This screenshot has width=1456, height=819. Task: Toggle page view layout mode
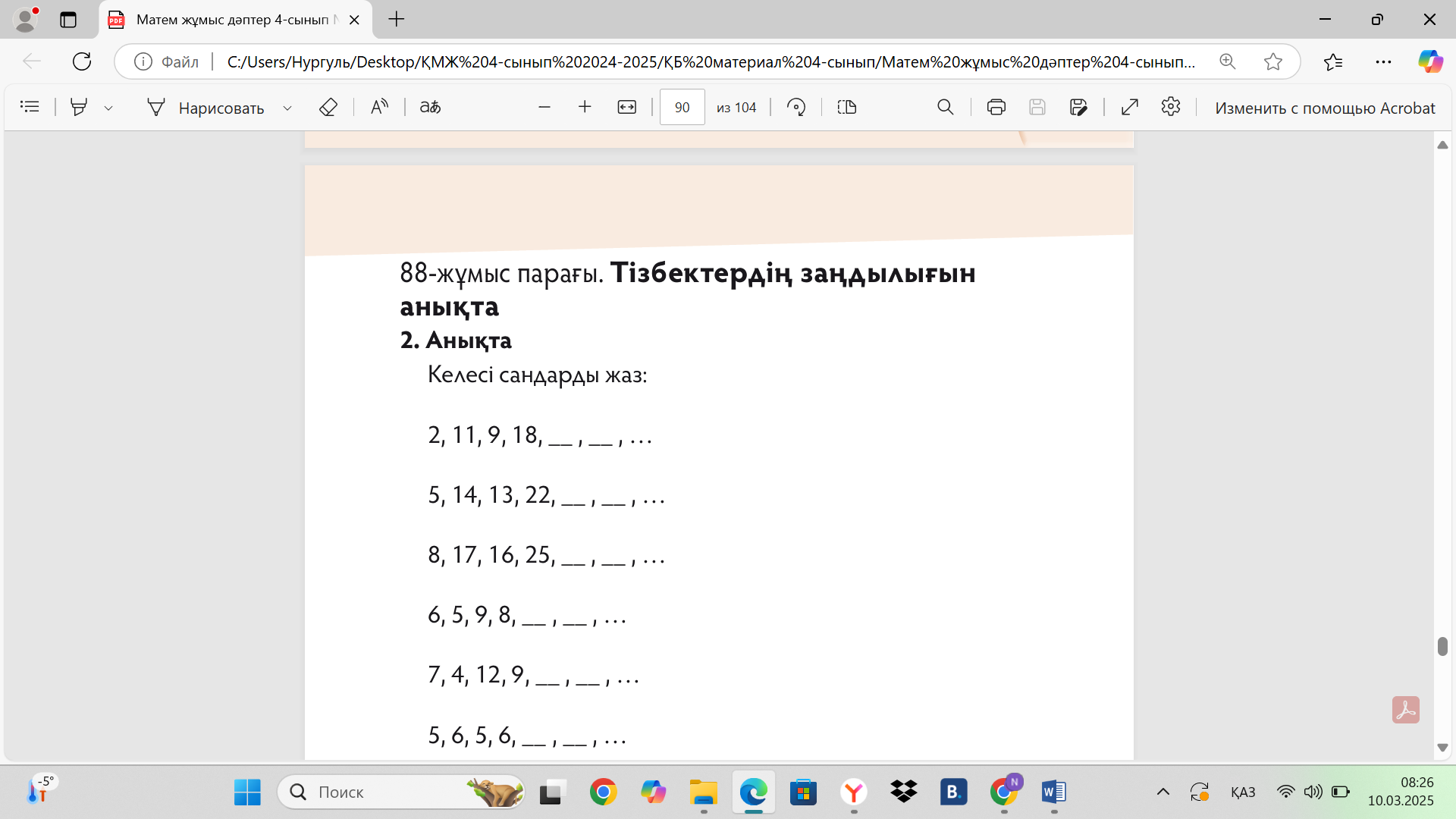coord(846,107)
